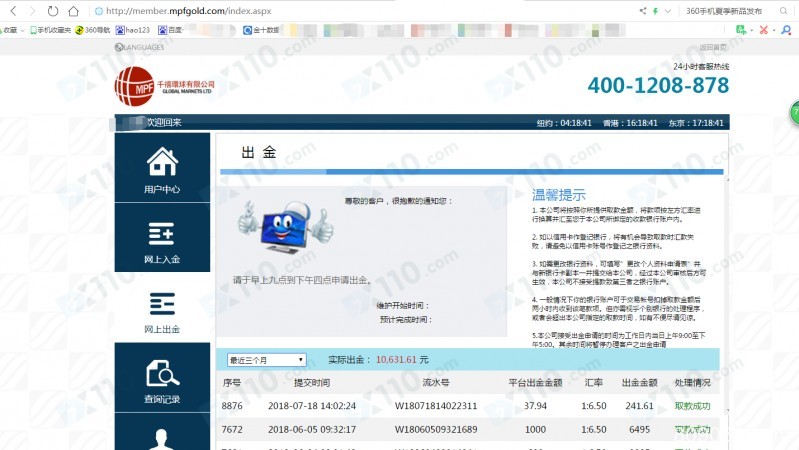This screenshot has width=799, height=450.
Task: Open the 金十数据 bookmark
Action: [x=261, y=30]
